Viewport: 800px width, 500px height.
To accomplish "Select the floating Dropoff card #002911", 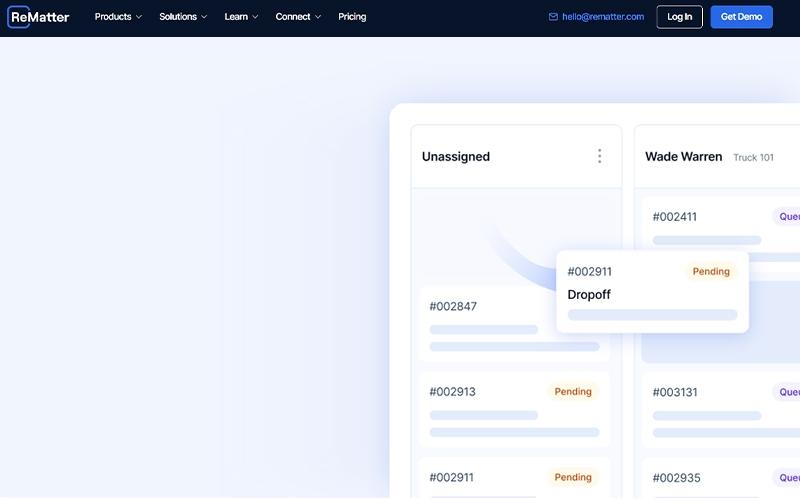I will (653, 292).
